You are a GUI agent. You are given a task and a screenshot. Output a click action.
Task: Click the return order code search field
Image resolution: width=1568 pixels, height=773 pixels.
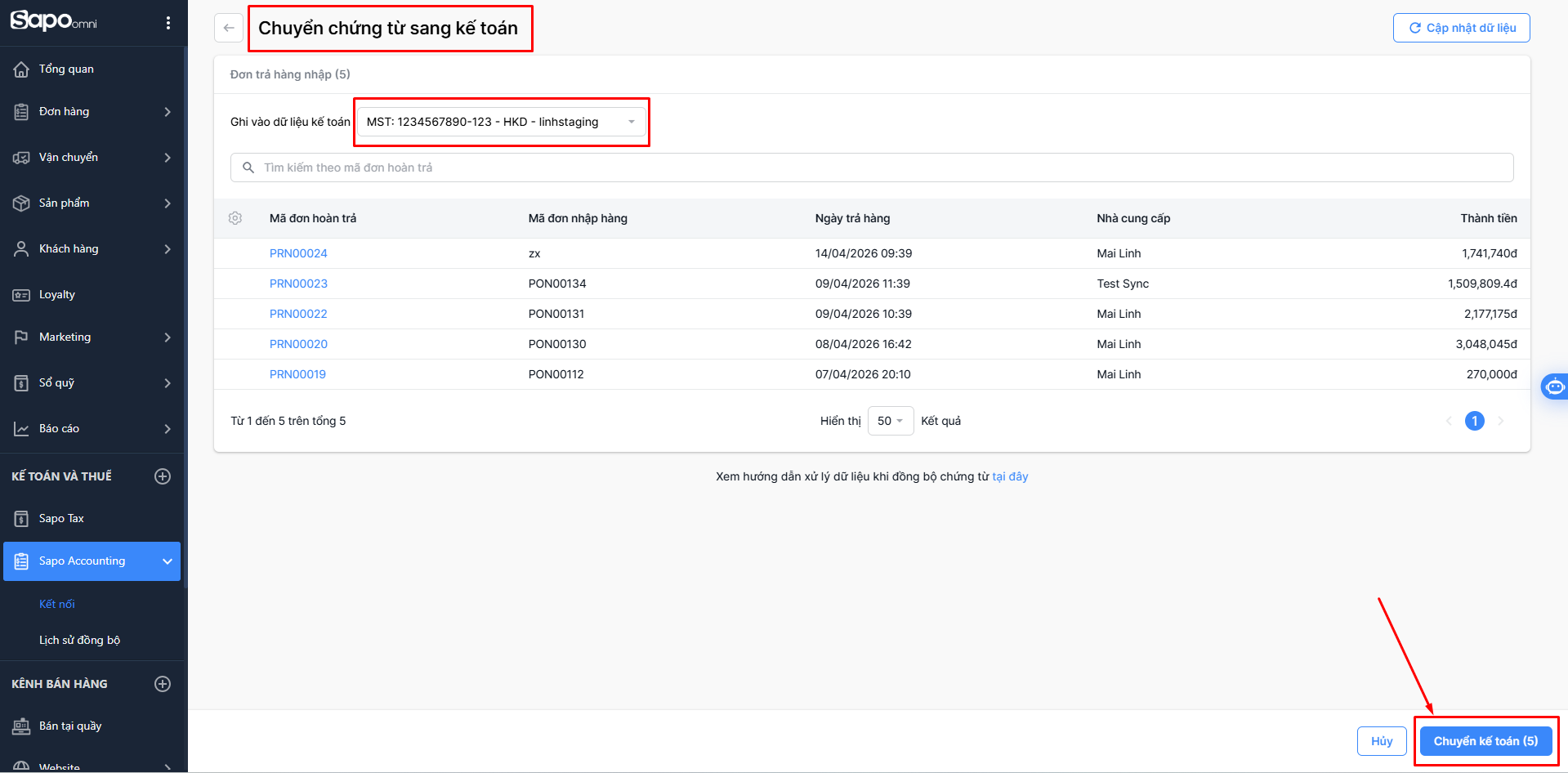(871, 168)
